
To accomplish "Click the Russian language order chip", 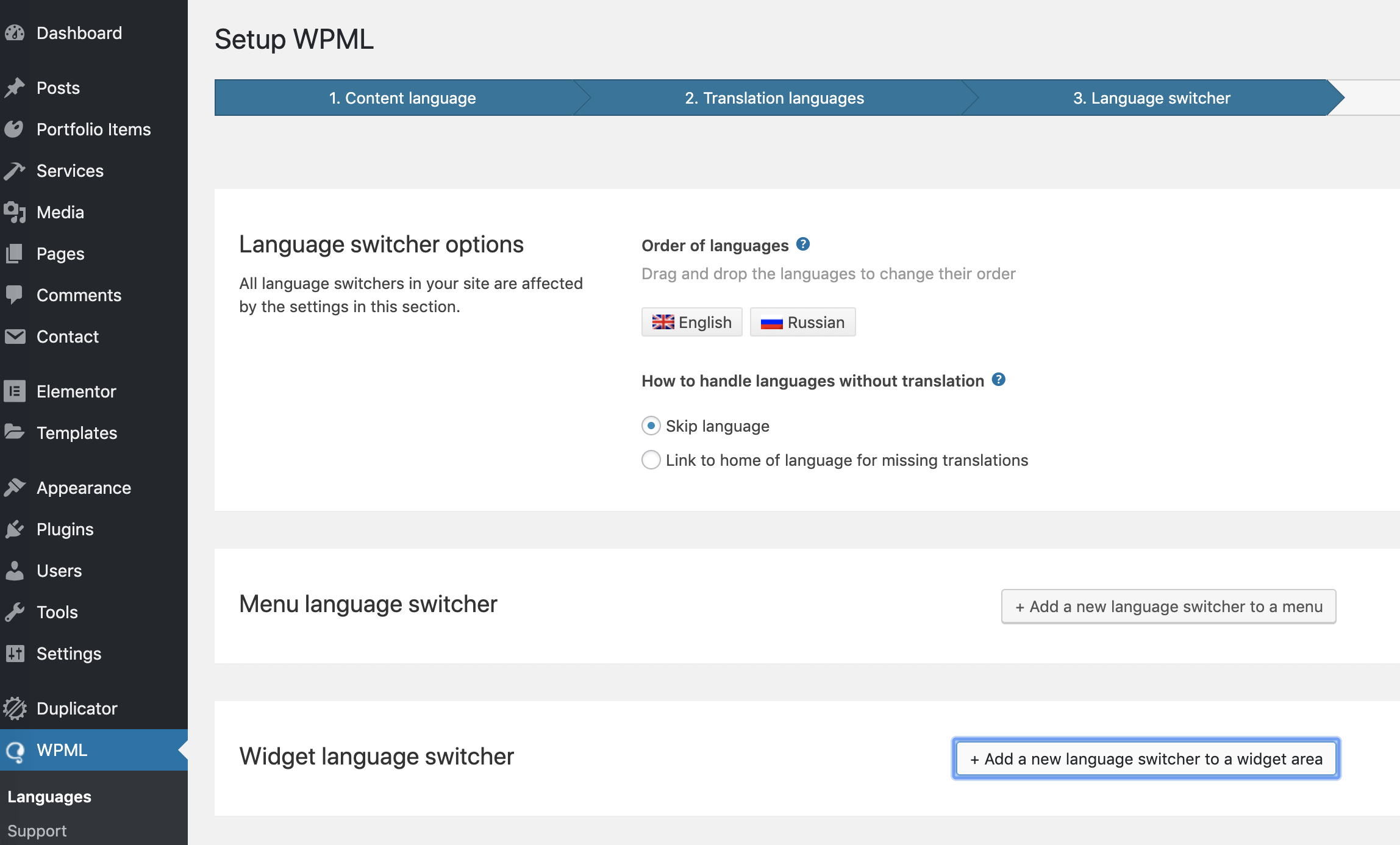I will 802,322.
